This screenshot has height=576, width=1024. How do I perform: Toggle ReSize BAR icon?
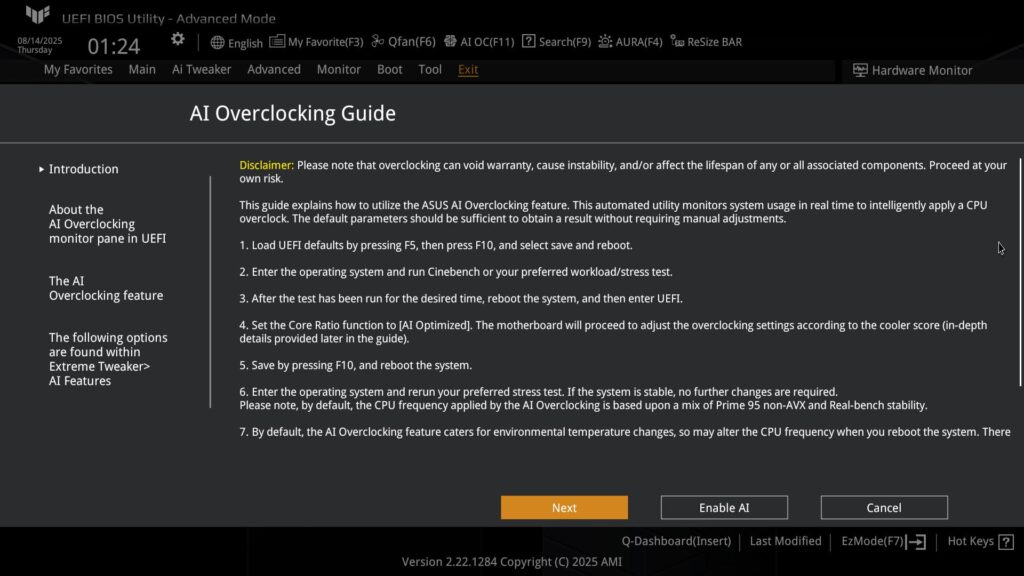click(677, 41)
